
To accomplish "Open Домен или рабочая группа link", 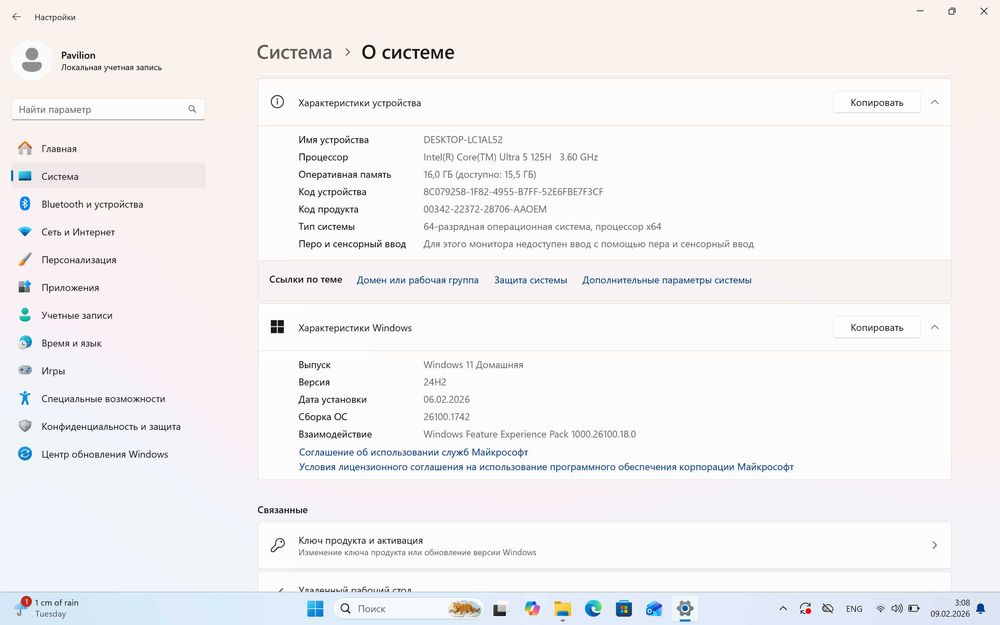I will point(417,280).
